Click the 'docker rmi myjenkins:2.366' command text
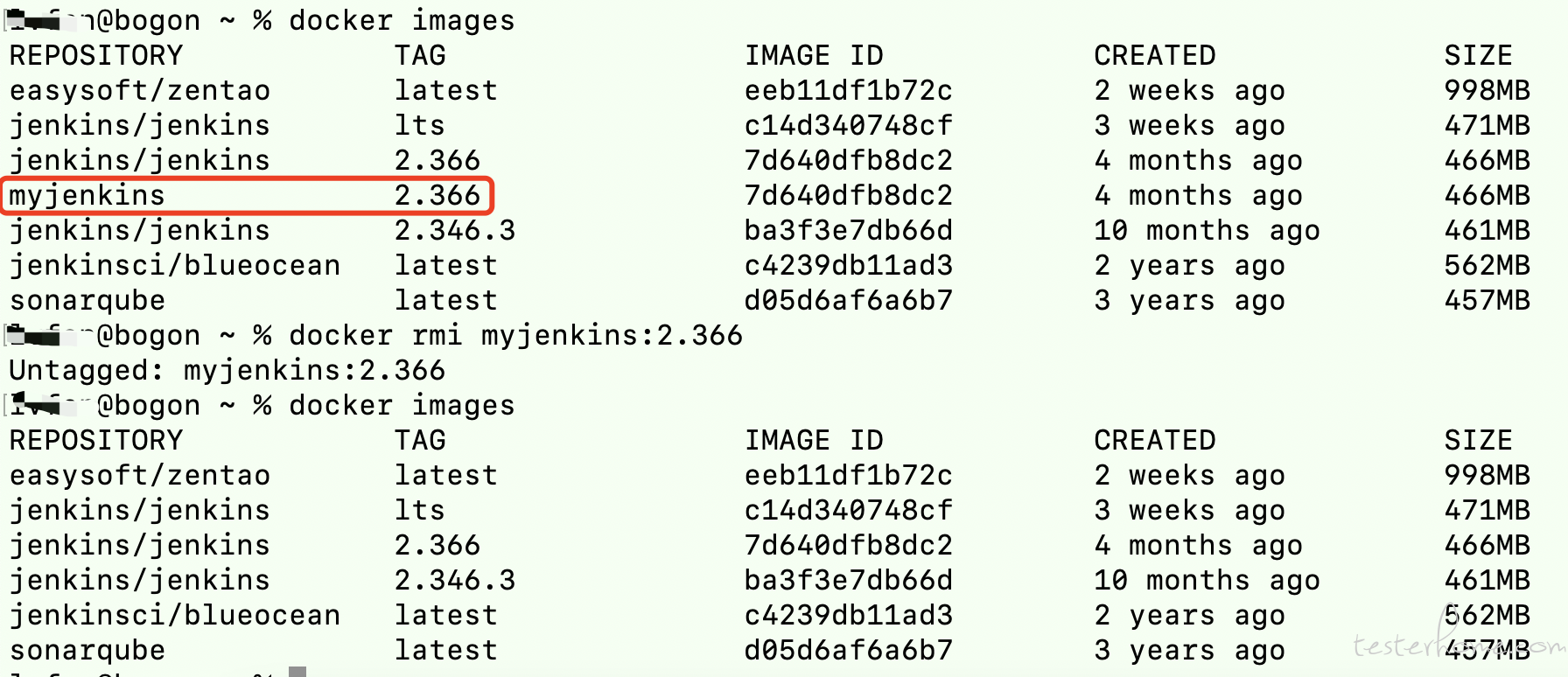Viewport: 1568px width, 677px height. click(515, 336)
